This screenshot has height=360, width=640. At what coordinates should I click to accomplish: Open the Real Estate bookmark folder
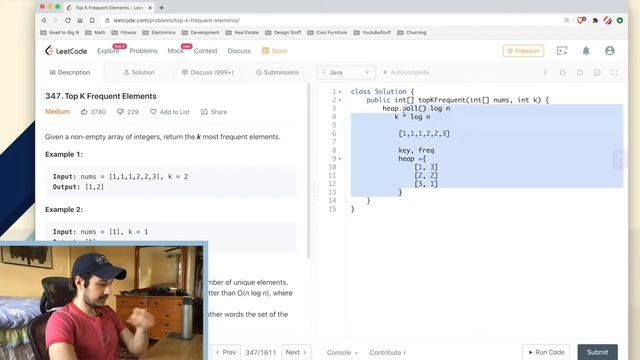242,32
